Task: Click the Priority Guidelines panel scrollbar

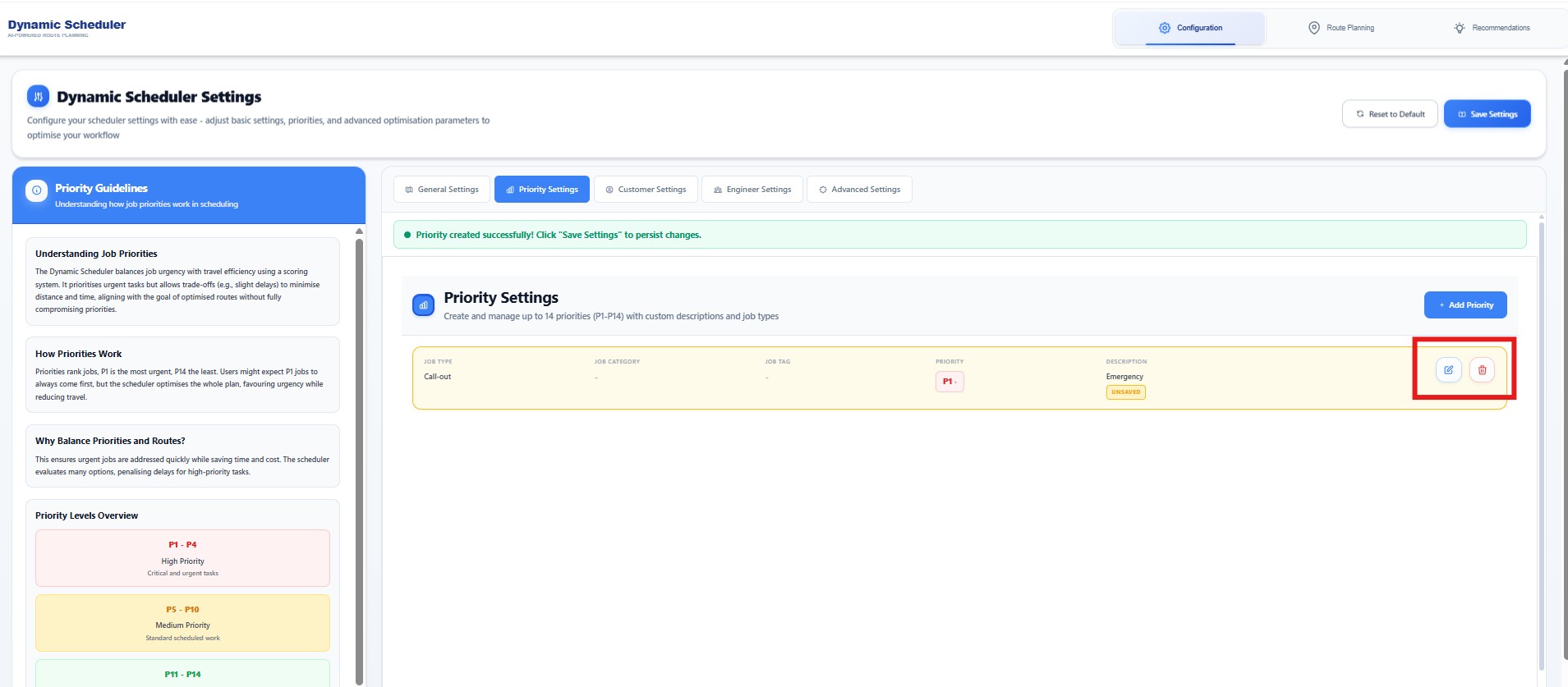Action: click(359, 460)
